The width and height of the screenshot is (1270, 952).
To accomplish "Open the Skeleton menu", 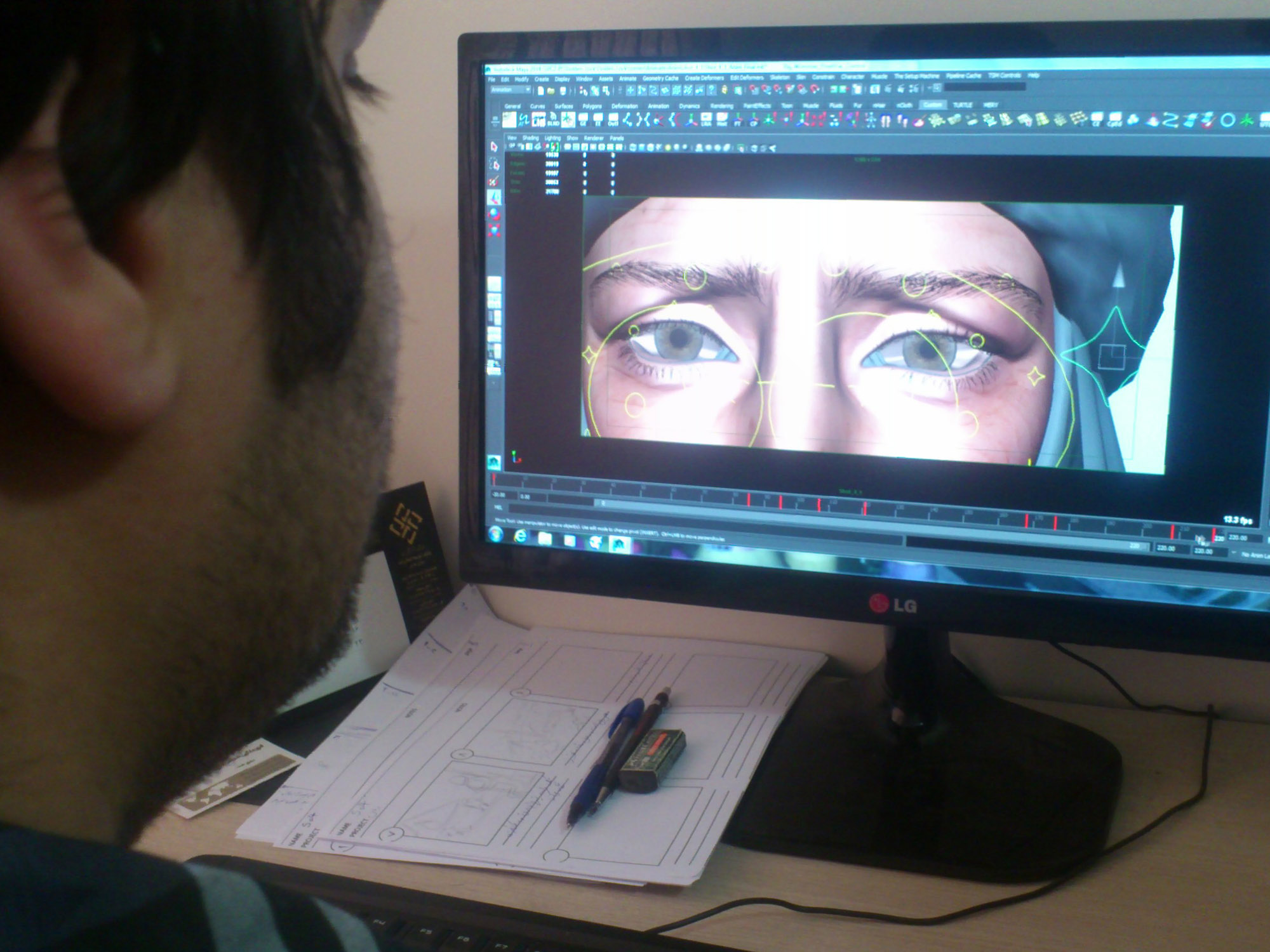I will point(779,77).
